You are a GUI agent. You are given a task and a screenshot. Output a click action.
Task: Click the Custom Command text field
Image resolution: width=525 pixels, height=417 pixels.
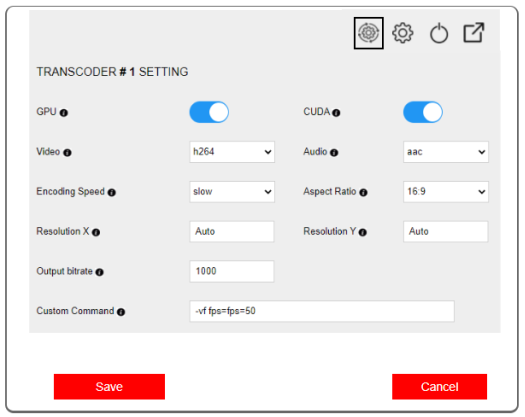pyautogui.click(x=322, y=311)
